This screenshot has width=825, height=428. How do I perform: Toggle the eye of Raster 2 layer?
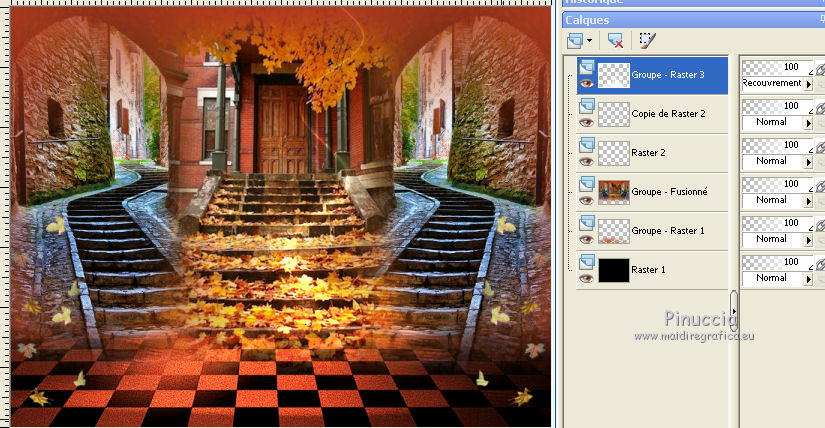(586, 162)
